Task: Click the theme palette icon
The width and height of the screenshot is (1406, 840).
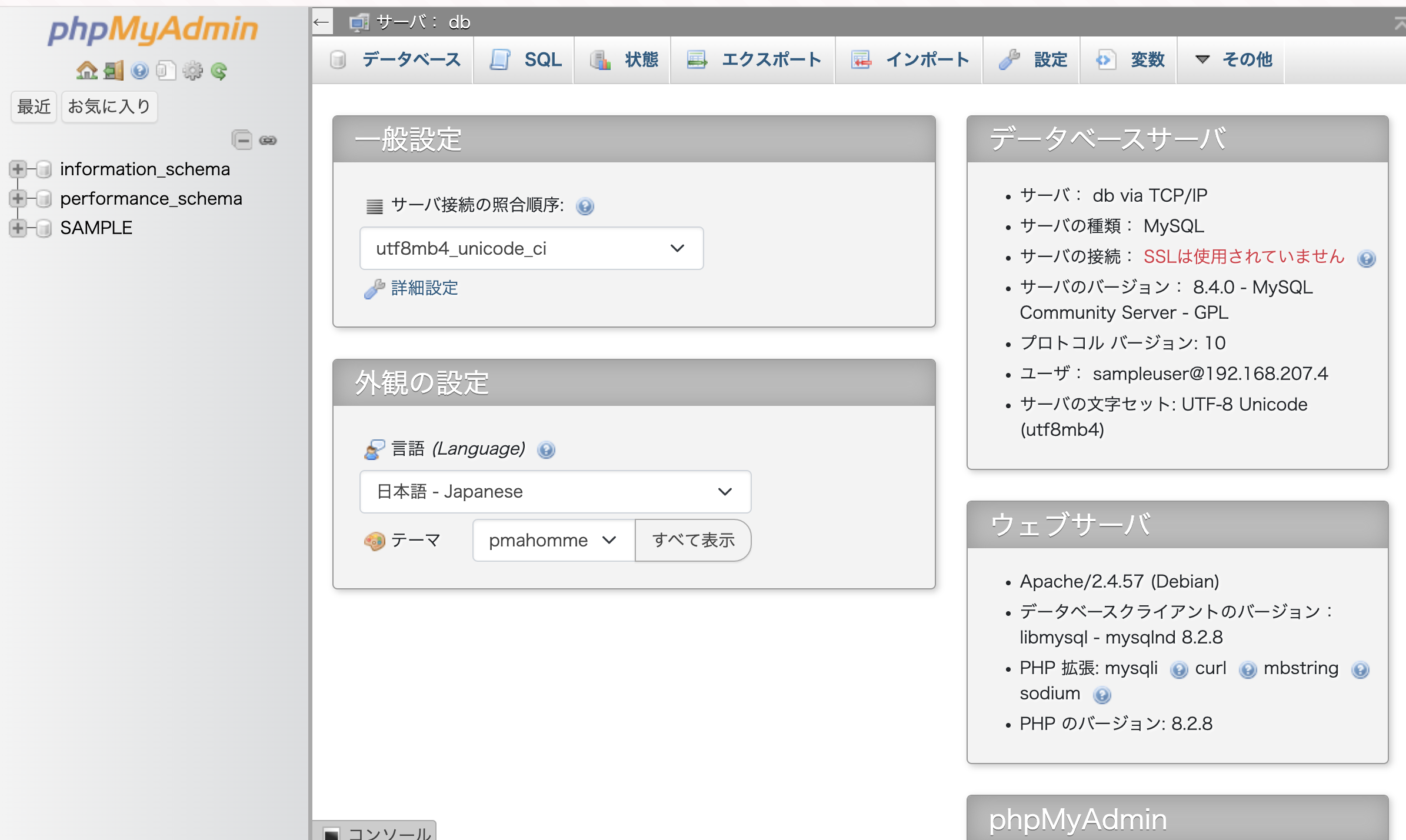Action: [374, 541]
